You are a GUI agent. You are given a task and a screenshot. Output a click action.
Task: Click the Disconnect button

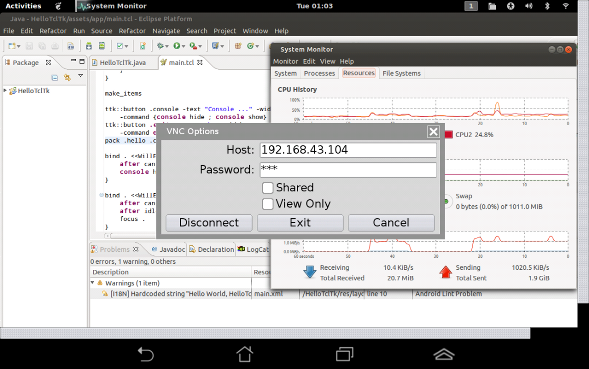209,223
